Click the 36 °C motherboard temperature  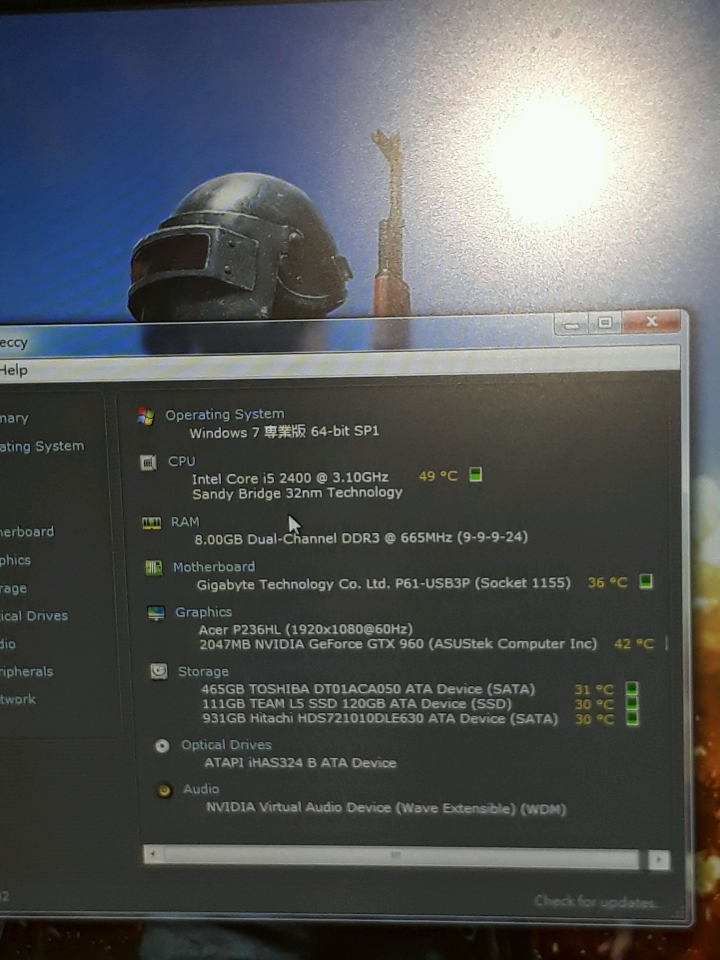pyautogui.click(x=607, y=582)
